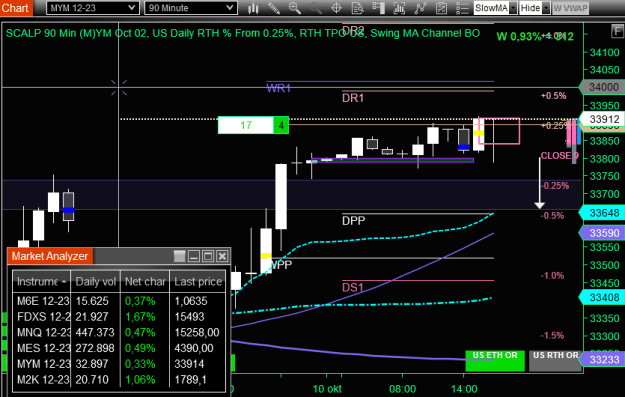Screen dimensions: 625x397
Task: Click Market Analyzer always-on-top square button
Action: click(180, 256)
